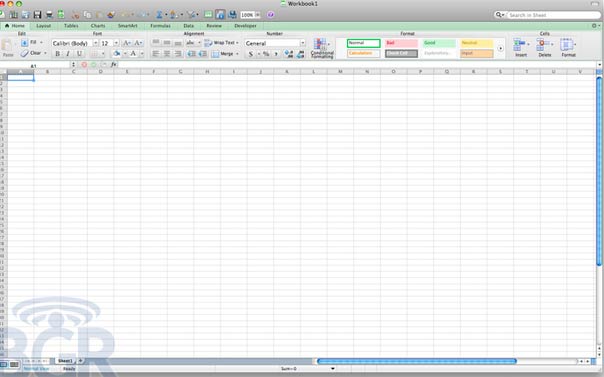
Task: Open the Developer ribbon tab
Action: point(245,26)
